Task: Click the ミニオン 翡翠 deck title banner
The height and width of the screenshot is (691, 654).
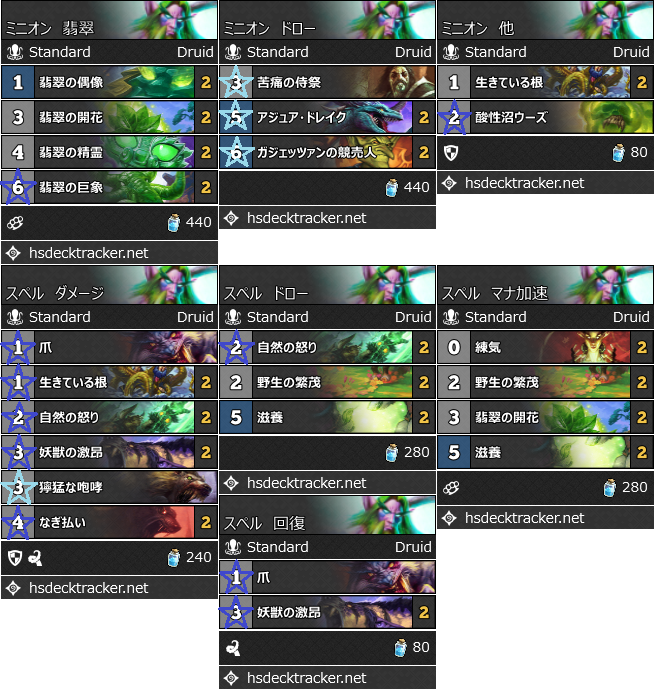Action: coord(109,20)
